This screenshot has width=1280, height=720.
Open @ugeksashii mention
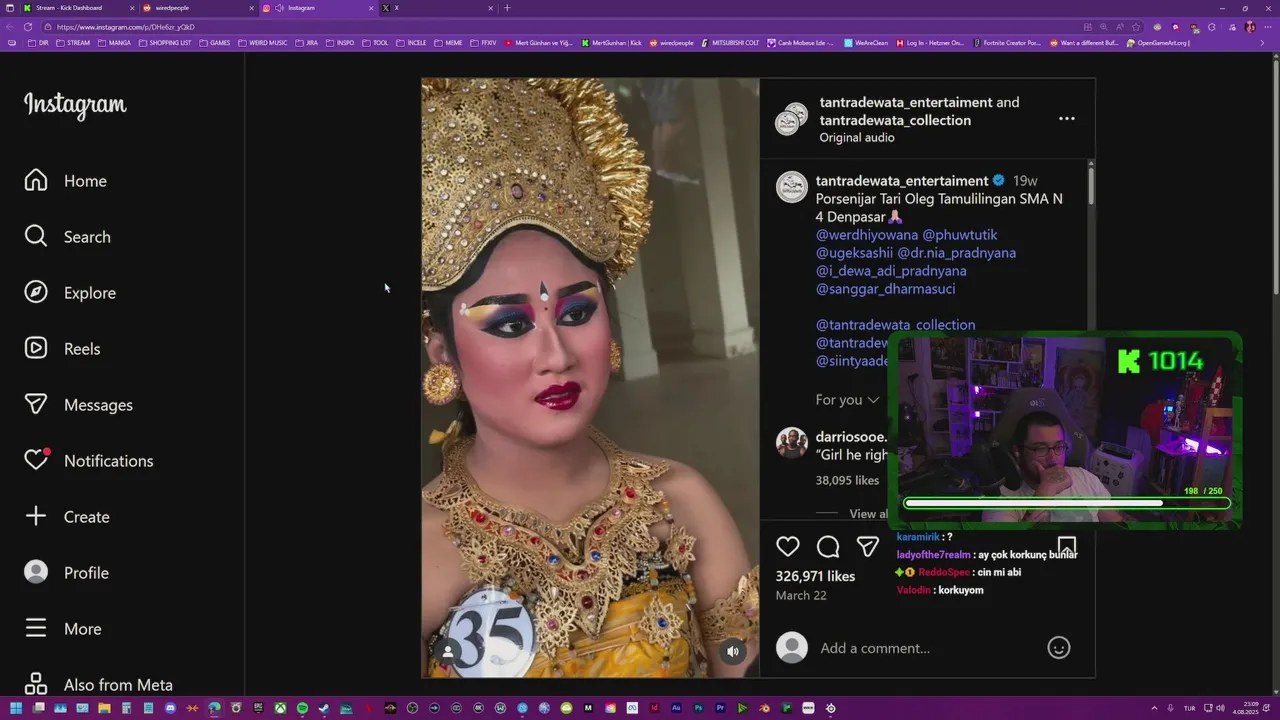pyautogui.click(x=854, y=253)
